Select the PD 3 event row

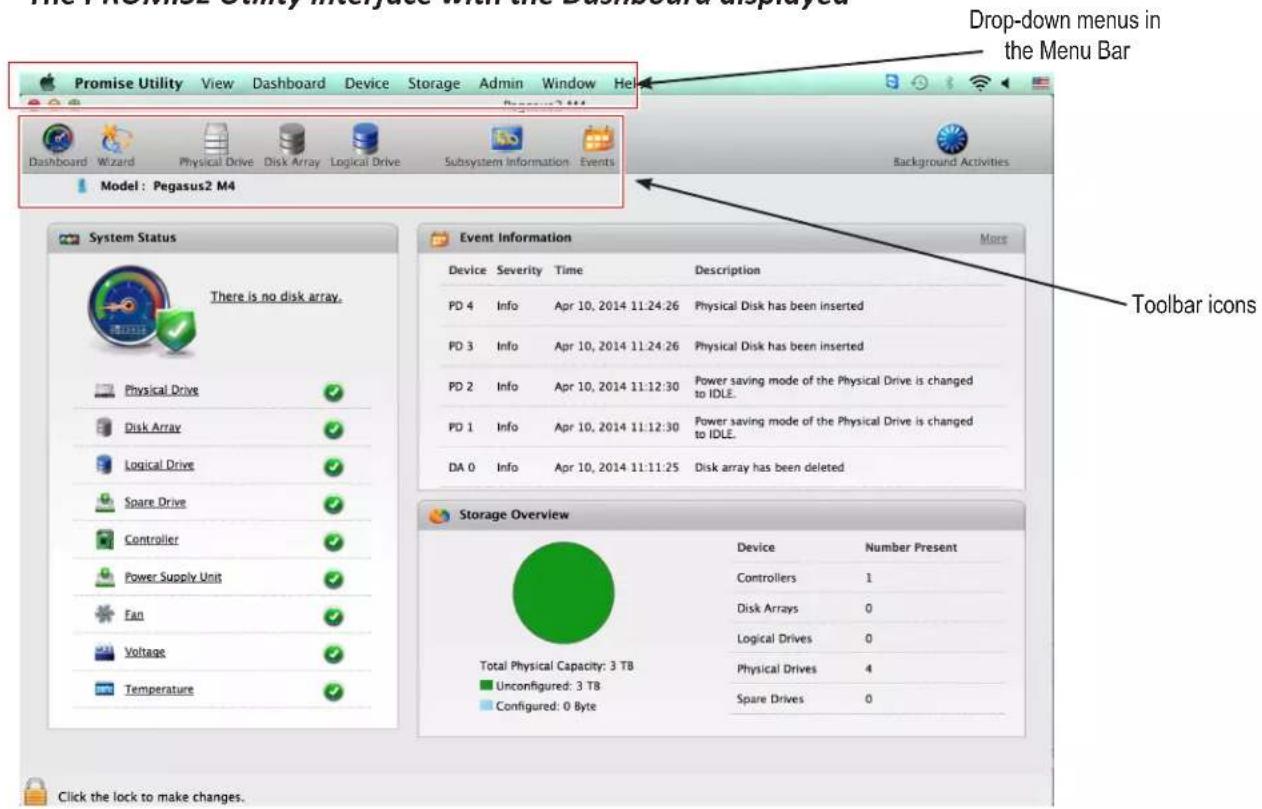[x=722, y=346]
